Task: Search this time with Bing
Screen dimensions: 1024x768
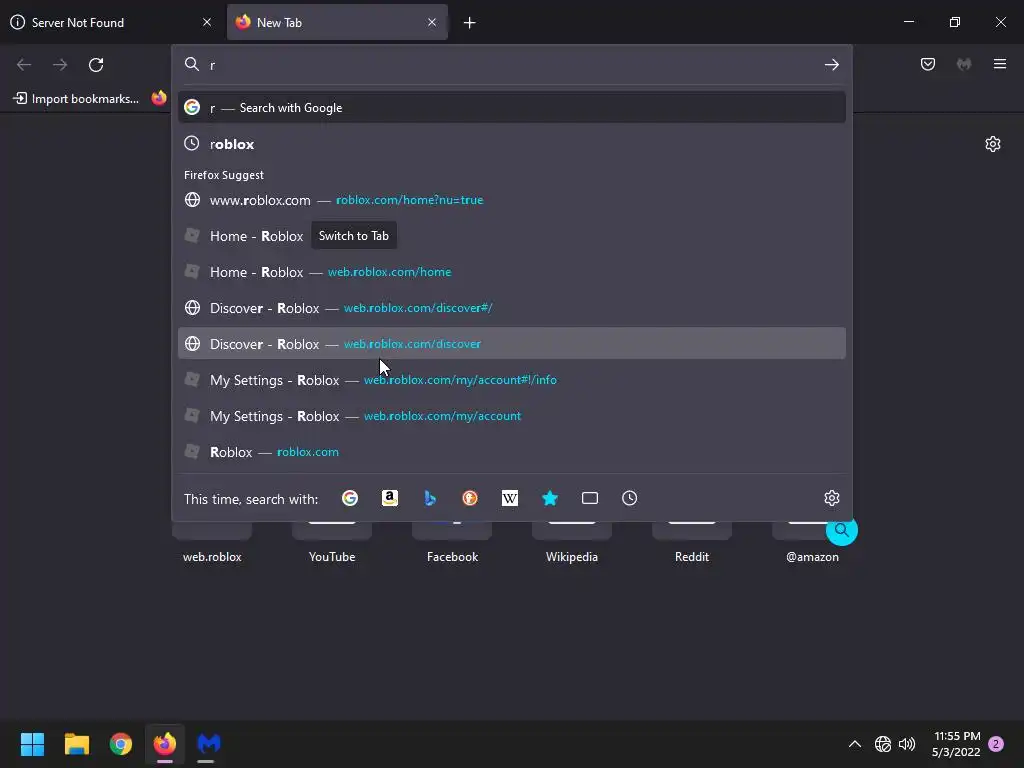Action: coord(430,498)
